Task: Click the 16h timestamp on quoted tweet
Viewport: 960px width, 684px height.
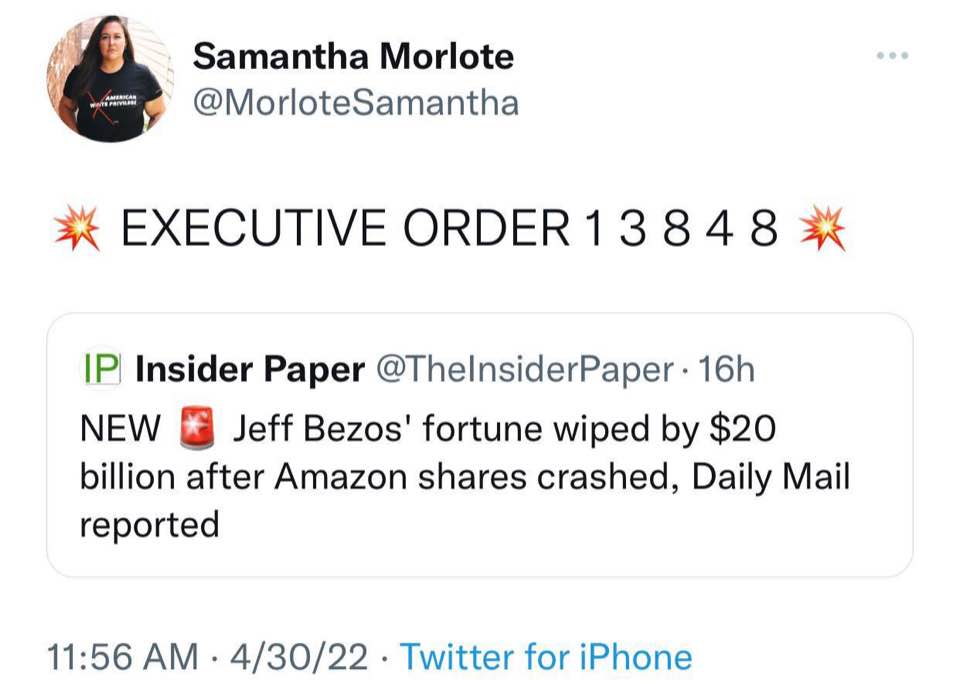Action: [726, 370]
